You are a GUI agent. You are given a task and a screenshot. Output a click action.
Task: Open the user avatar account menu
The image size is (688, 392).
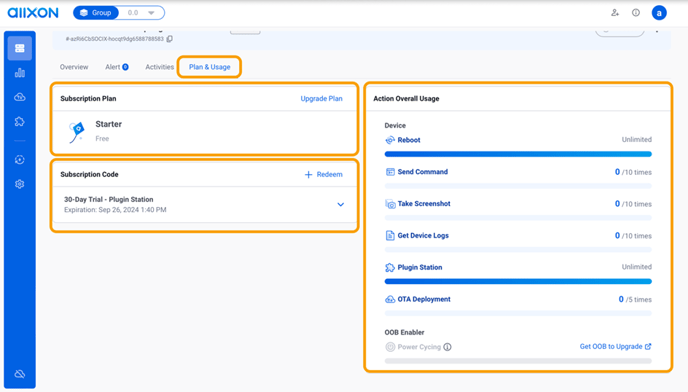point(659,13)
